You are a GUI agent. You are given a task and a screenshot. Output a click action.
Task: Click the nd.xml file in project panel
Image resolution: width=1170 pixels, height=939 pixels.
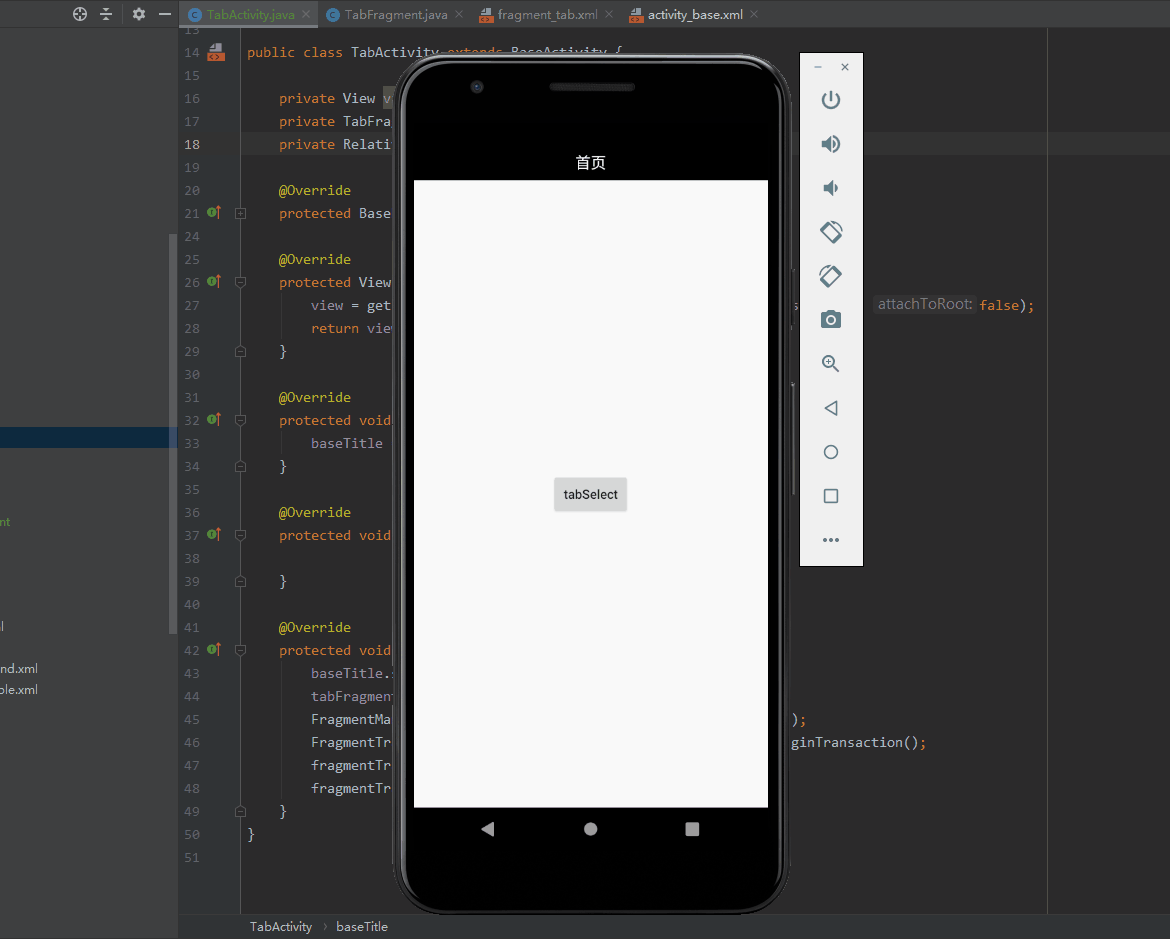coord(19,669)
